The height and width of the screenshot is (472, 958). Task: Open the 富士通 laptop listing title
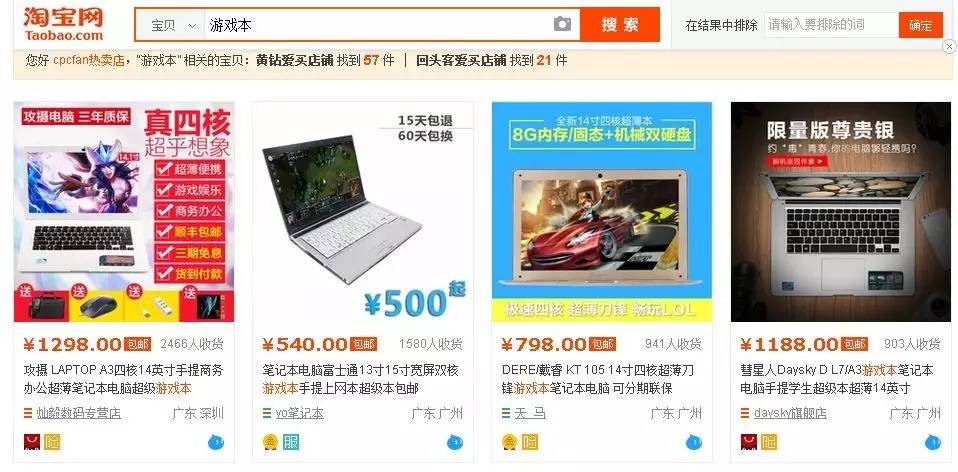360,379
